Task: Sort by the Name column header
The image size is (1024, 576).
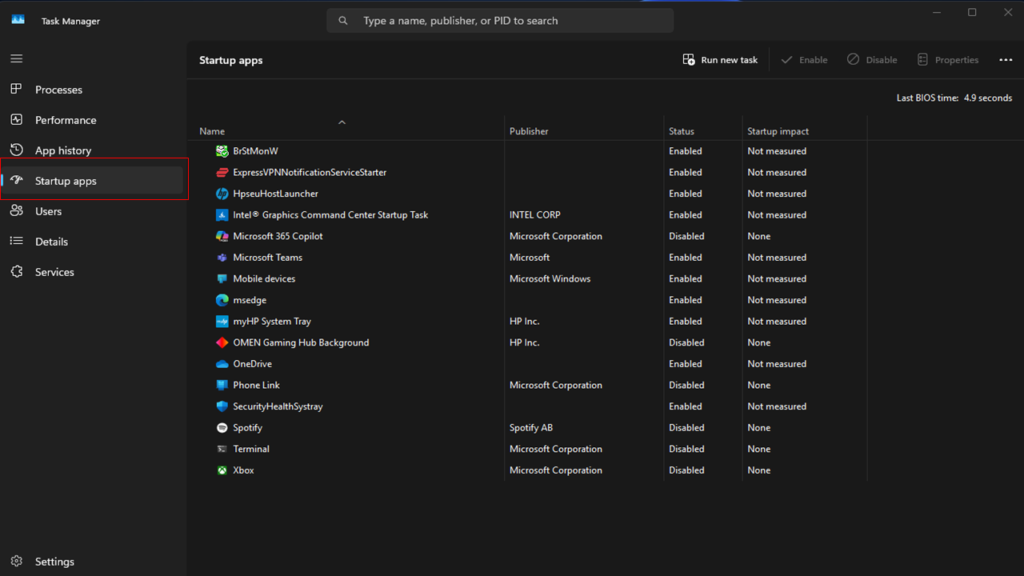Action: coord(212,131)
